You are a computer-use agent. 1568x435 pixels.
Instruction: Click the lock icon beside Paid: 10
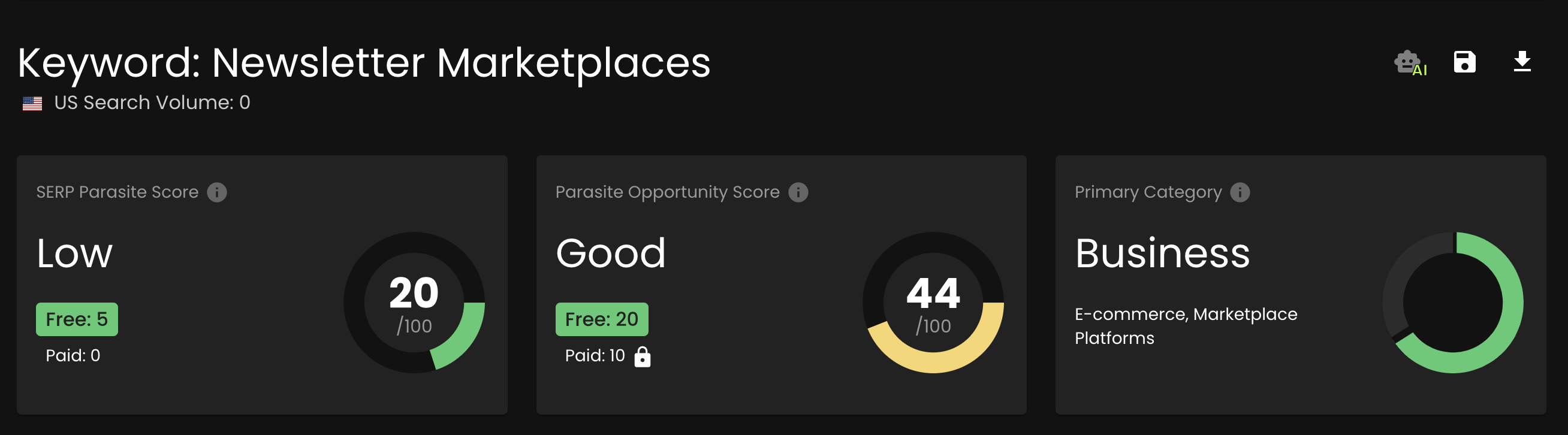tap(642, 357)
